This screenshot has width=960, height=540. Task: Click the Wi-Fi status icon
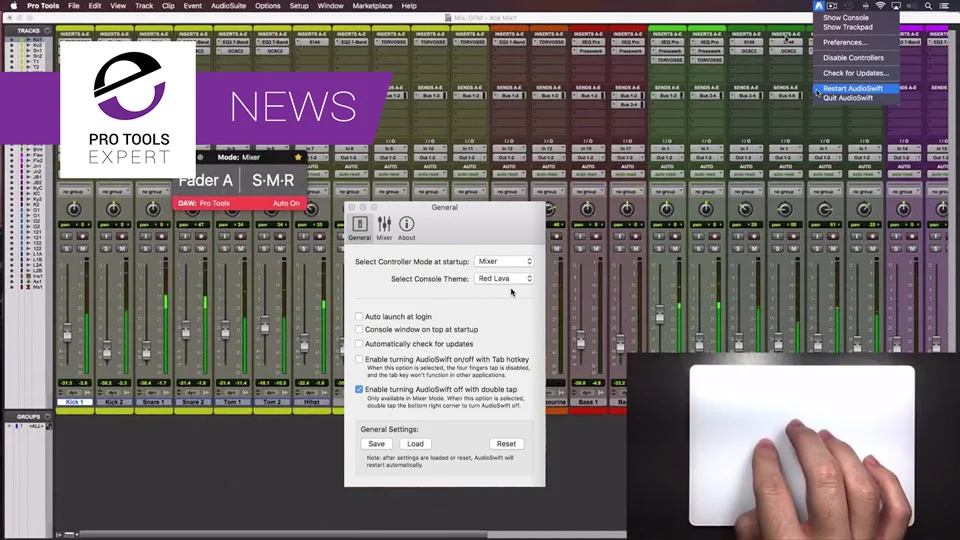[x=880, y=6]
